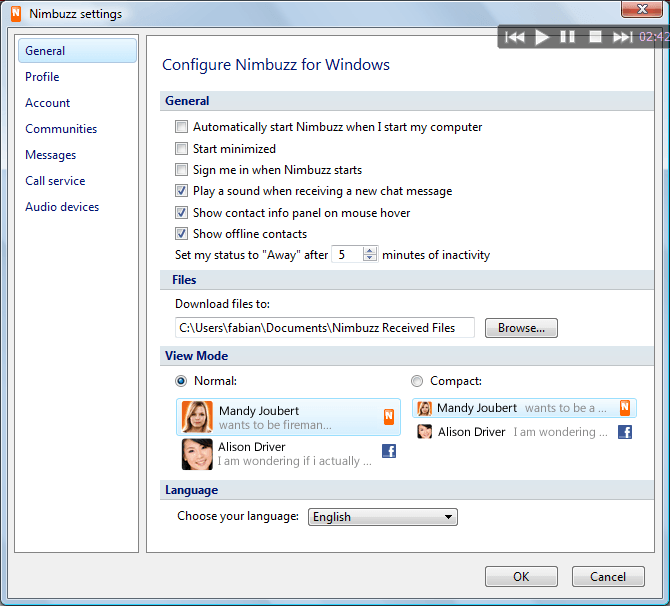This screenshot has width=670, height=606.
Task: Decrease the Away inactivity minutes with down arrow
Action: [370, 259]
